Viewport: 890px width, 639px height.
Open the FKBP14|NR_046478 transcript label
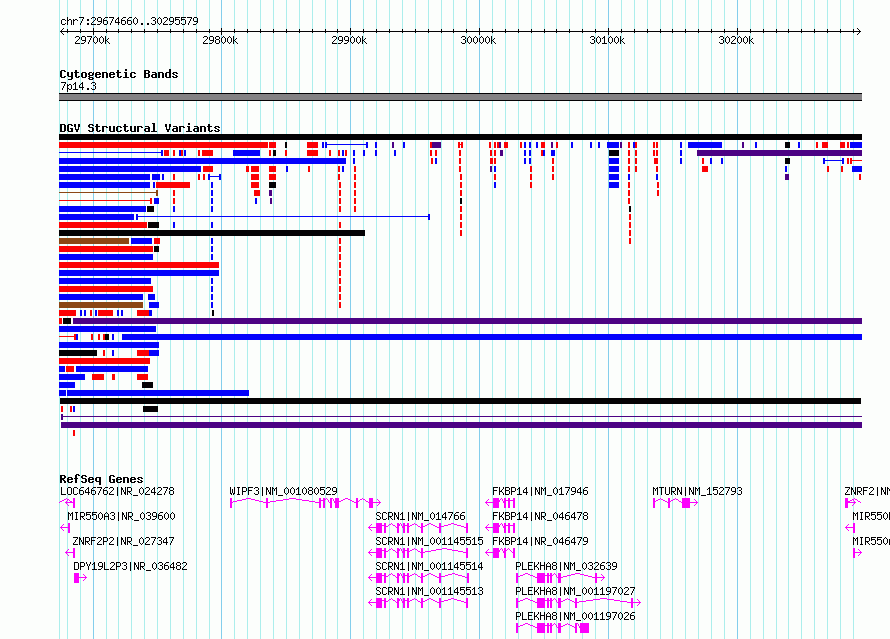click(x=540, y=516)
